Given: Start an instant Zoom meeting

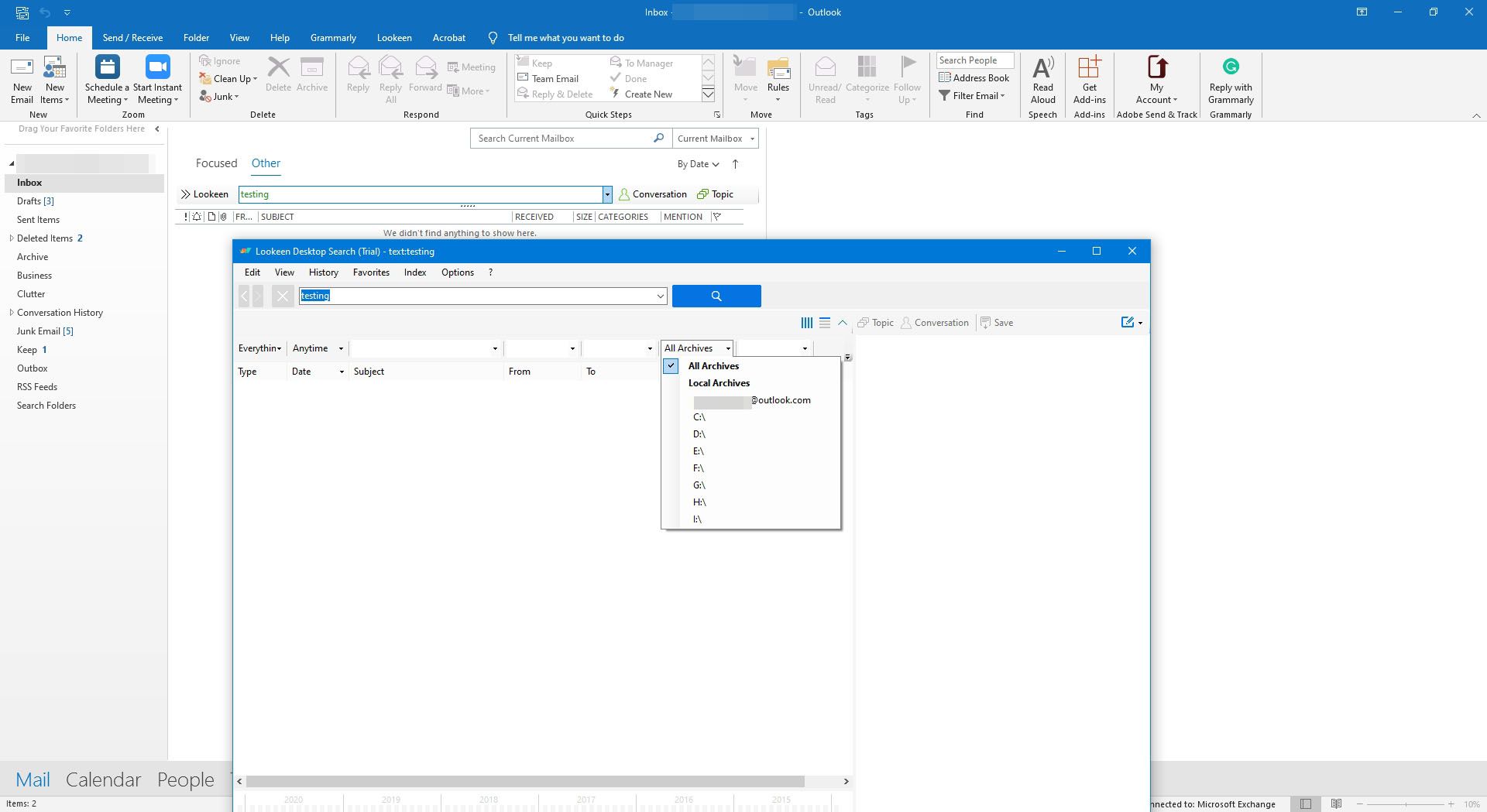Looking at the screenshot, I should (x=157, y=80).
